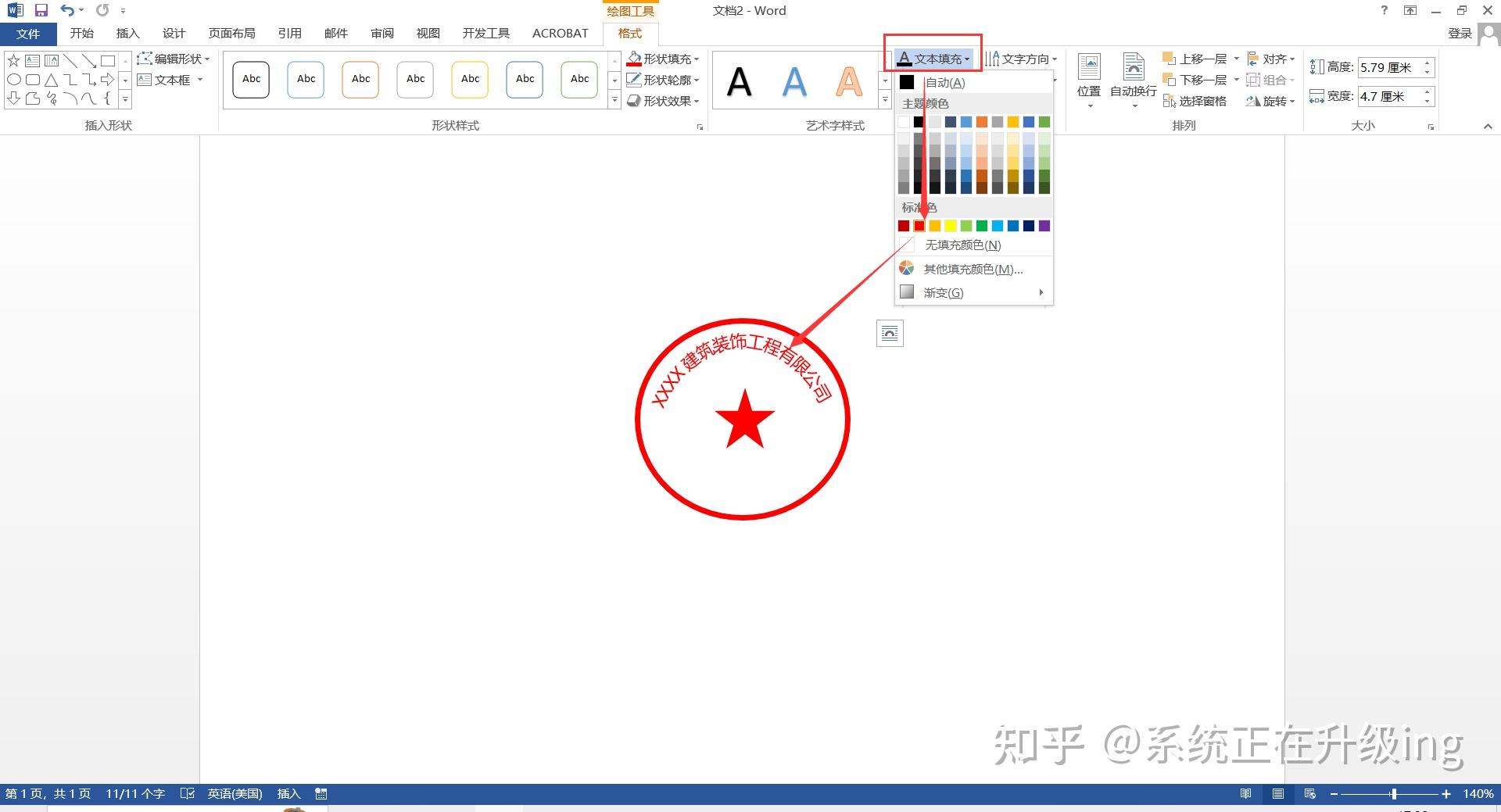Pick the right arrow block shape
Image resolution: width=1501 pixels, height=812 pixels.
[x=108, y=80]
